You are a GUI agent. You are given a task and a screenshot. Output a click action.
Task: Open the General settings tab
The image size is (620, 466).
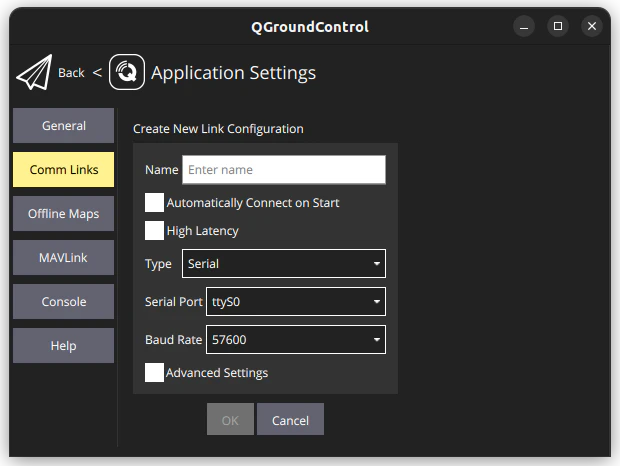tap(64, 126)
